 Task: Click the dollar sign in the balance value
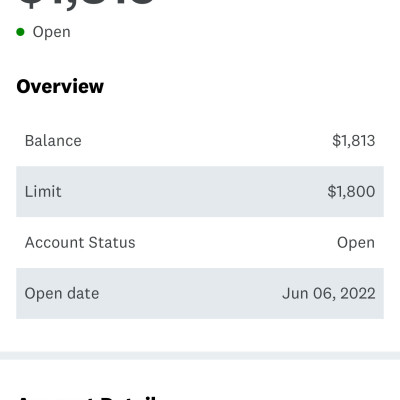pyautogui.click(x=336, y=141)
